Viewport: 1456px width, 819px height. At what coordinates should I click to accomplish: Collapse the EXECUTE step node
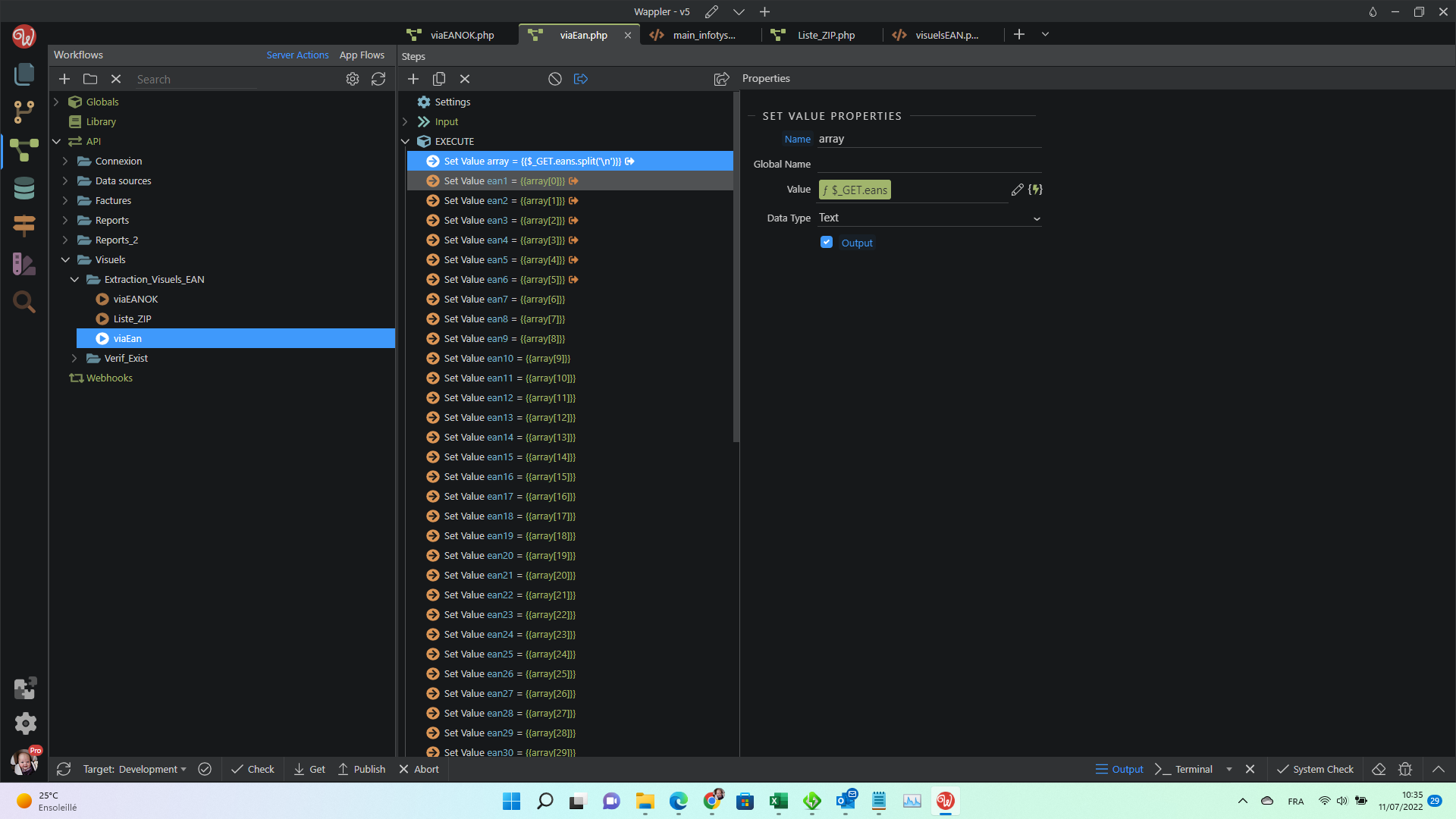click(x=405, y=141)
